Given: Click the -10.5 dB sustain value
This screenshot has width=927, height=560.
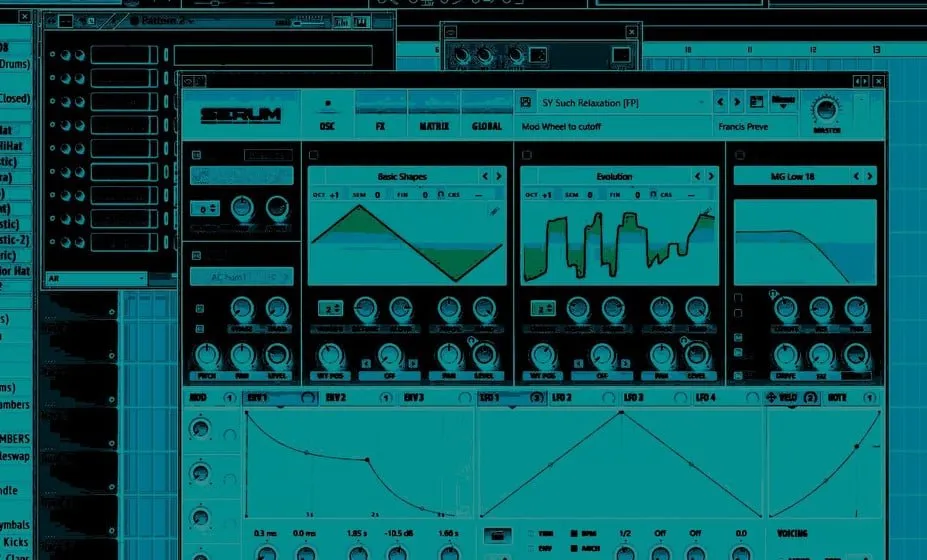Looking at the screenshot, I should point(398,533).
